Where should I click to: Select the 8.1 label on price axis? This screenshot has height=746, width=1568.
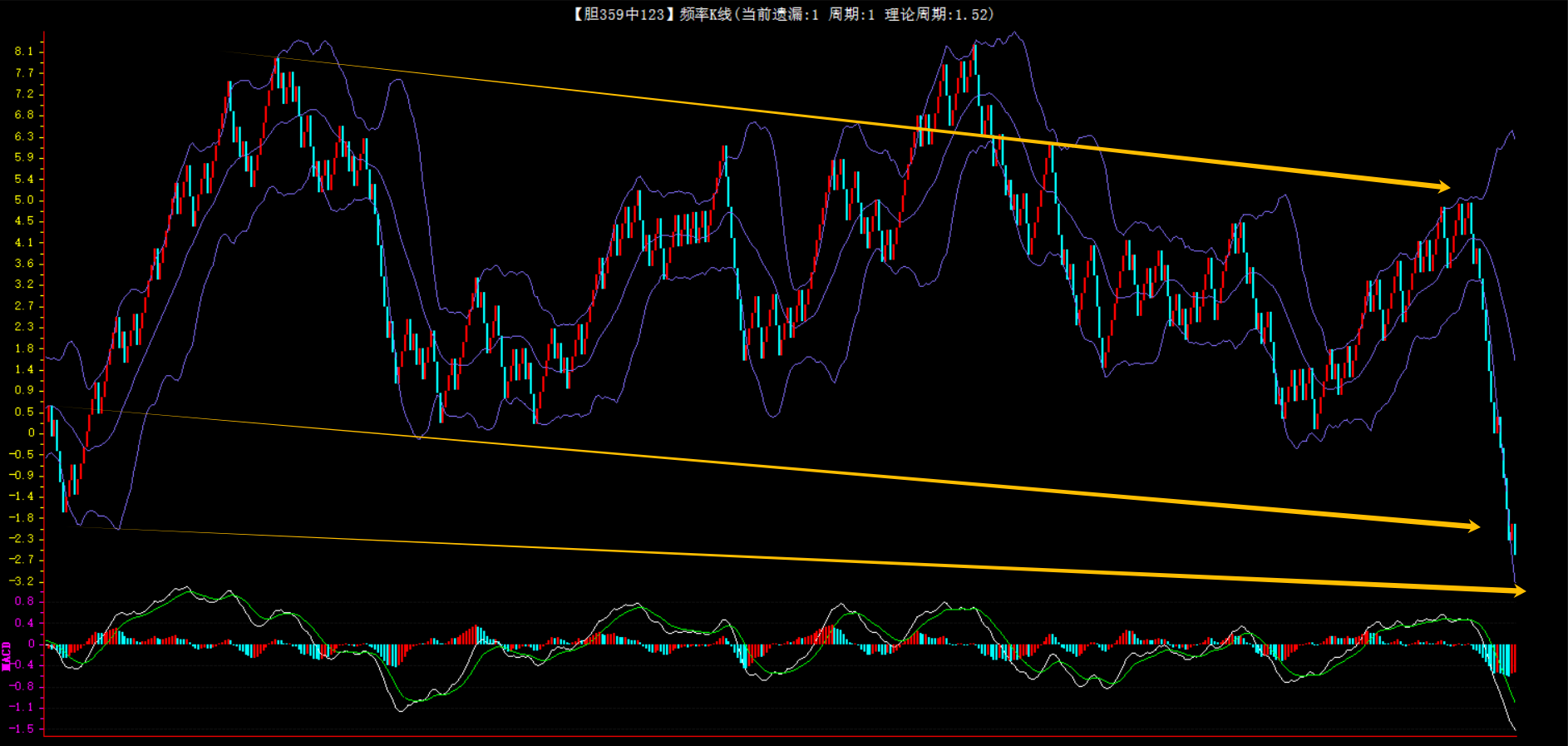click(24, 52)
